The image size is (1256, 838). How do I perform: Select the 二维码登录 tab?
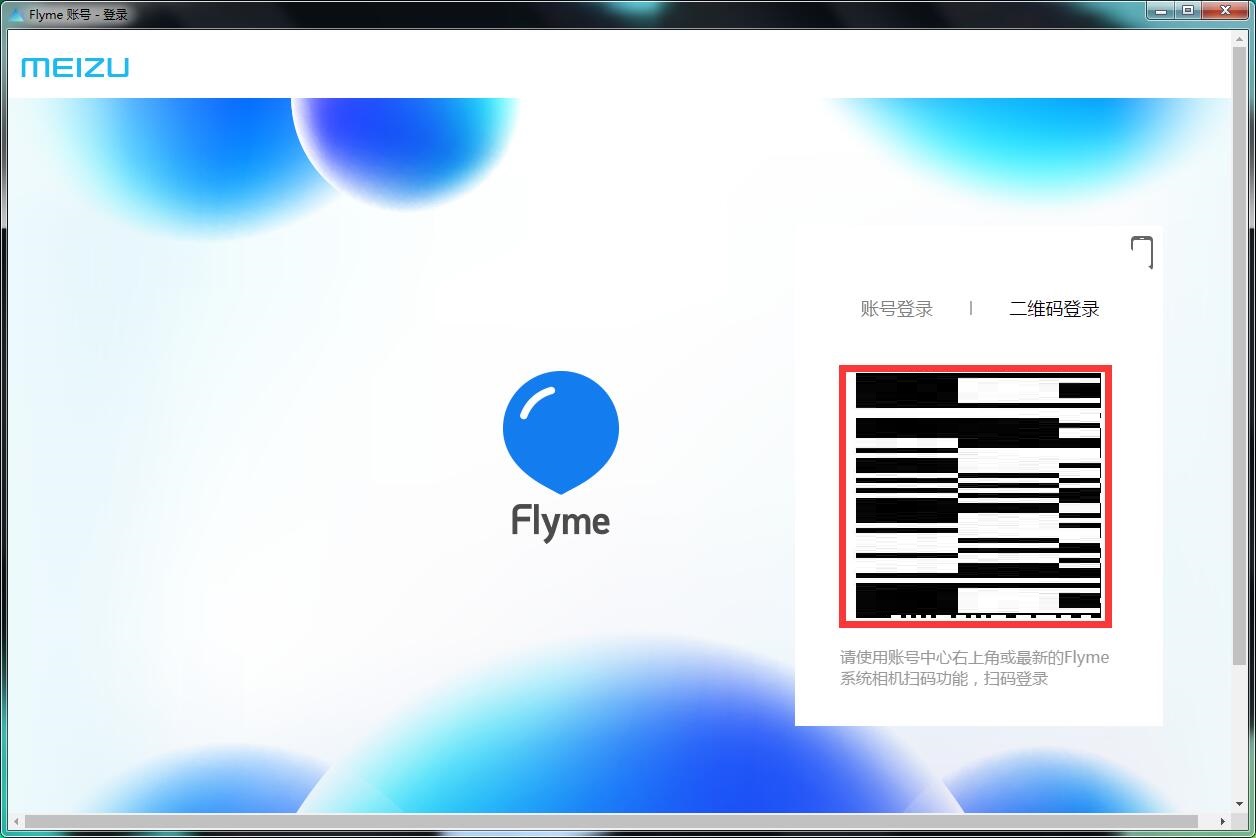click(1053, 308)
